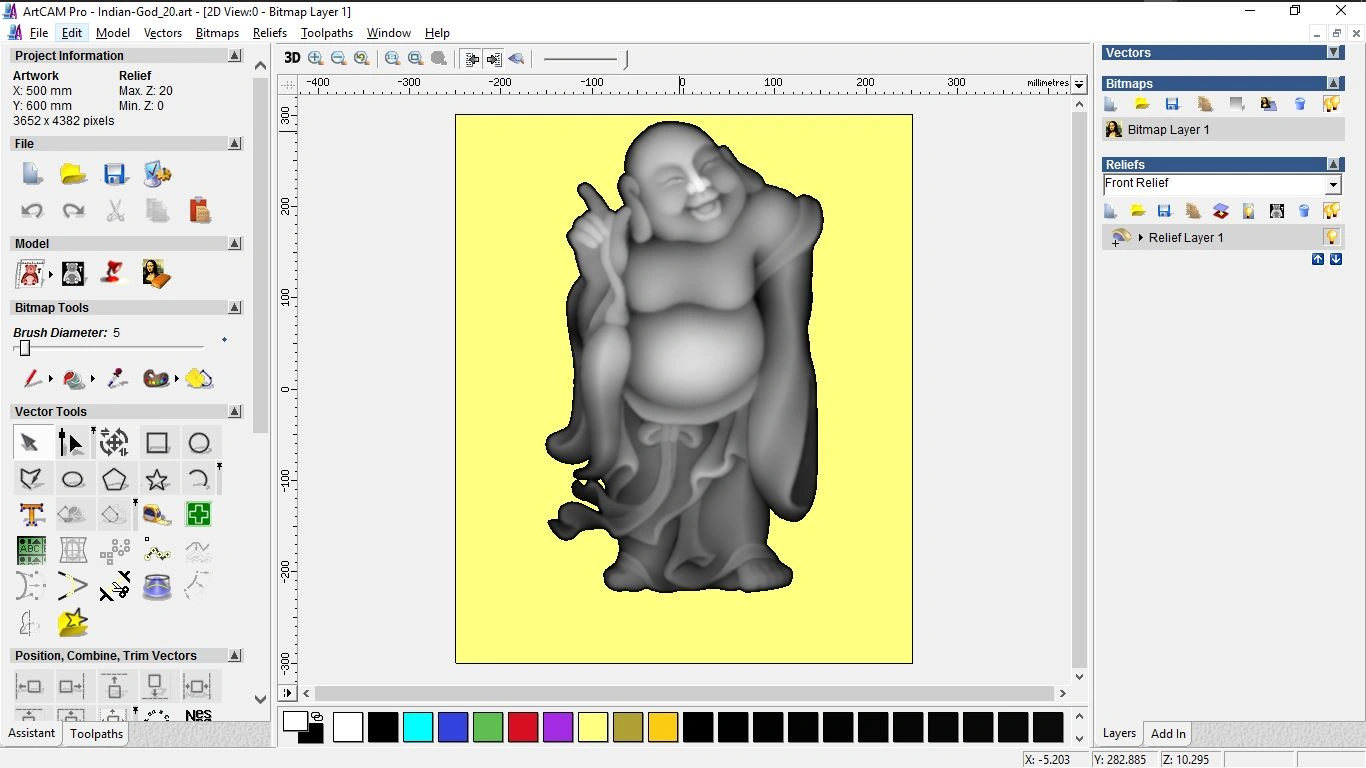Click the Create Vector Text tool
The height and width of the screenshot is (768, 1366).
pyautogui.click(x=32, y=515)
